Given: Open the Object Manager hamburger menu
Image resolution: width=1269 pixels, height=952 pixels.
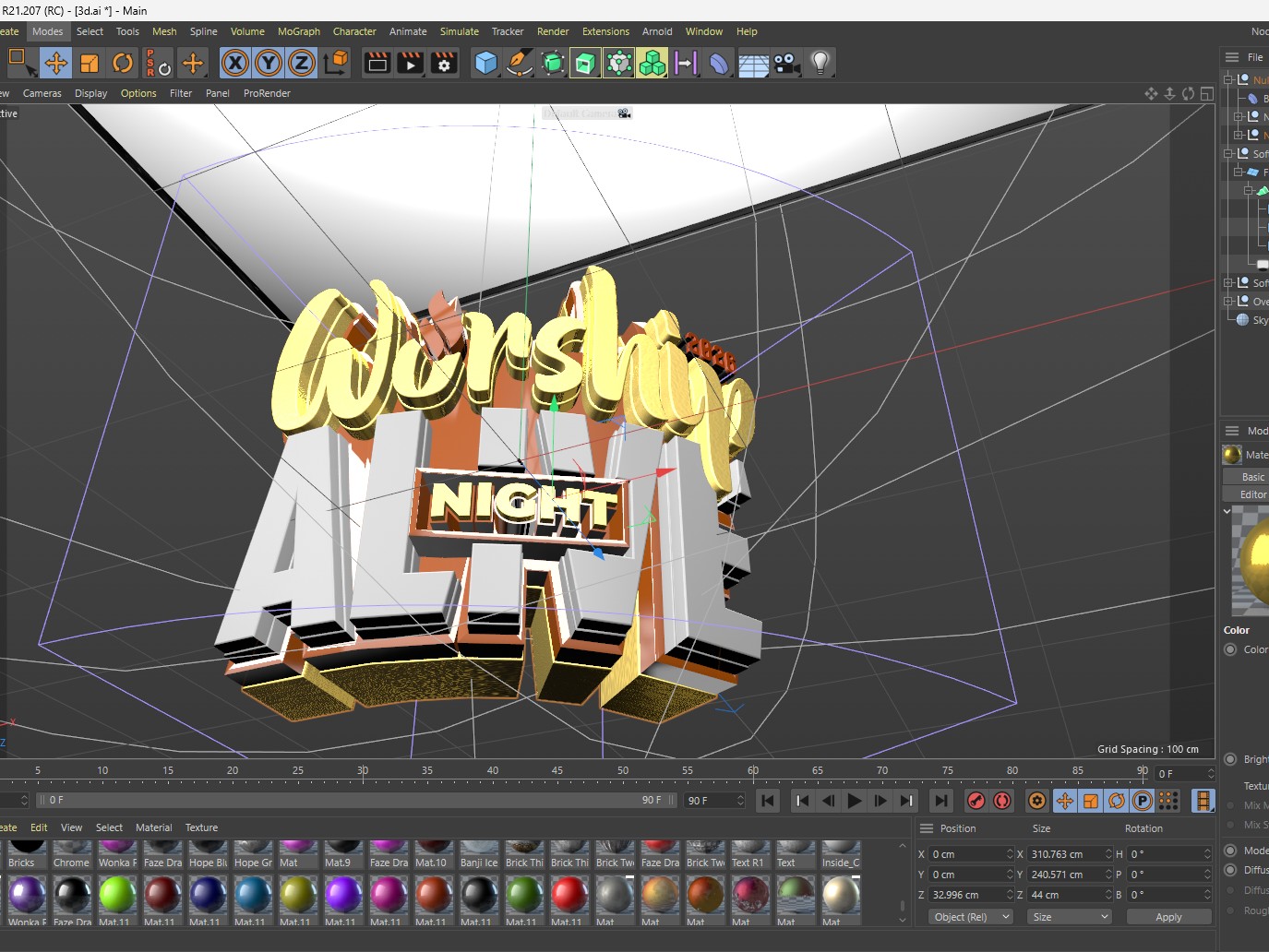Looking at the screenshot, I should click(1231, 57).
